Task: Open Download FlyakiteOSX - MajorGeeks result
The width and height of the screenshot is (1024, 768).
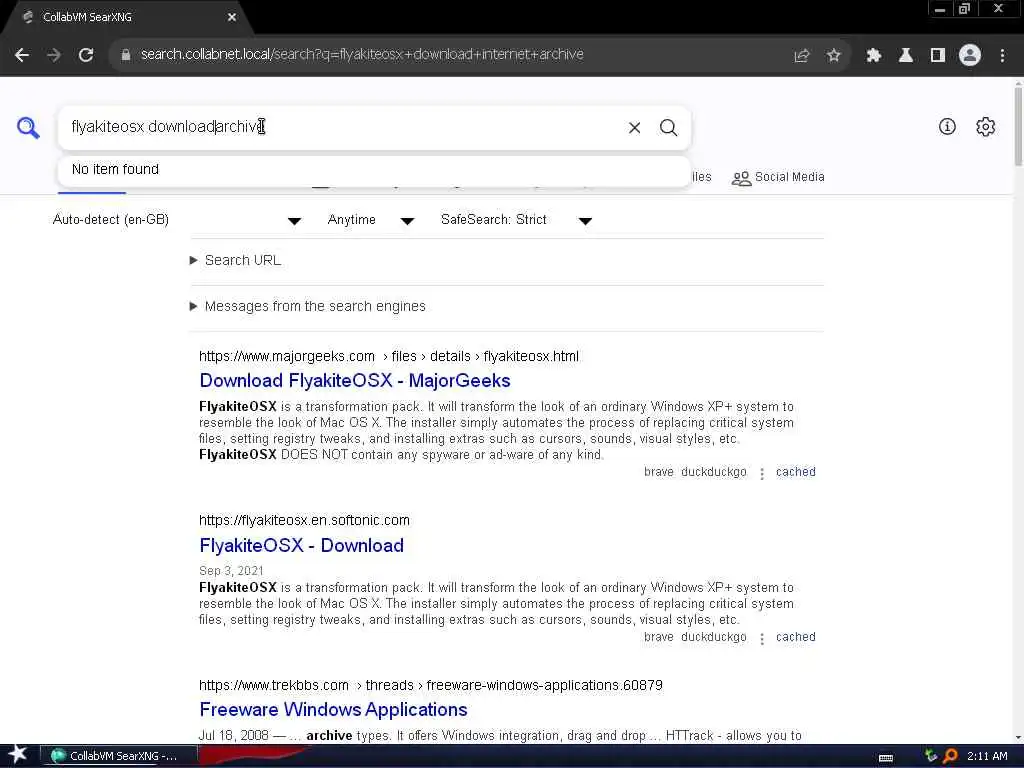Action: (x=355, y=380)
